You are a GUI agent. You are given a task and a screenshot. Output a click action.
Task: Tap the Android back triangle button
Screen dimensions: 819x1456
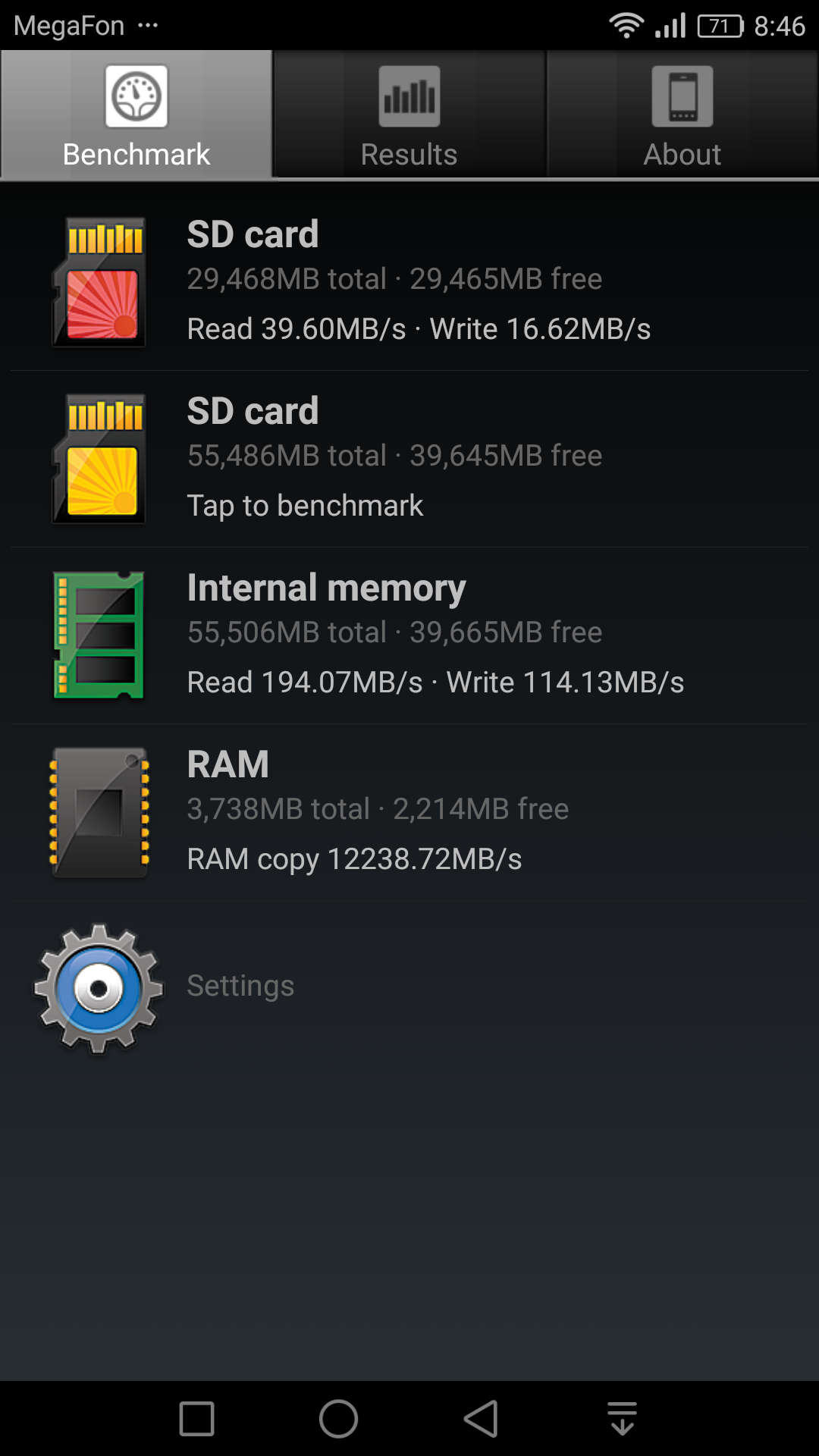(481, 1419)
